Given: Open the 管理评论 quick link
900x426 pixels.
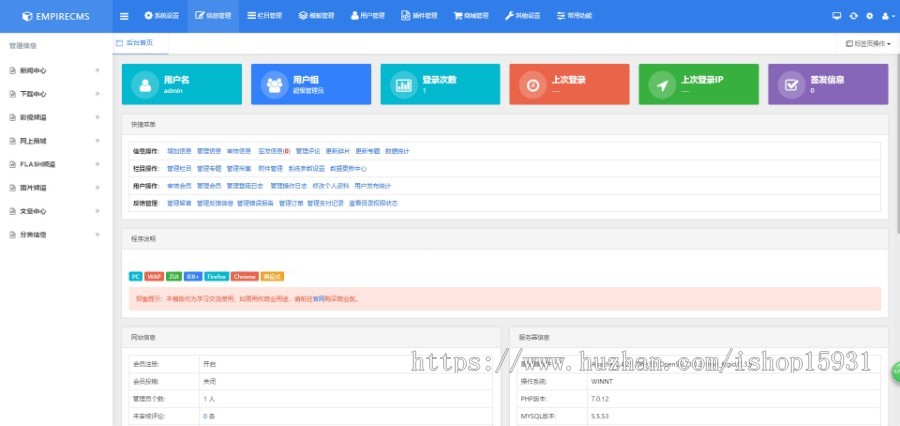Looking at the screenshot, I should tap(308, 151).
